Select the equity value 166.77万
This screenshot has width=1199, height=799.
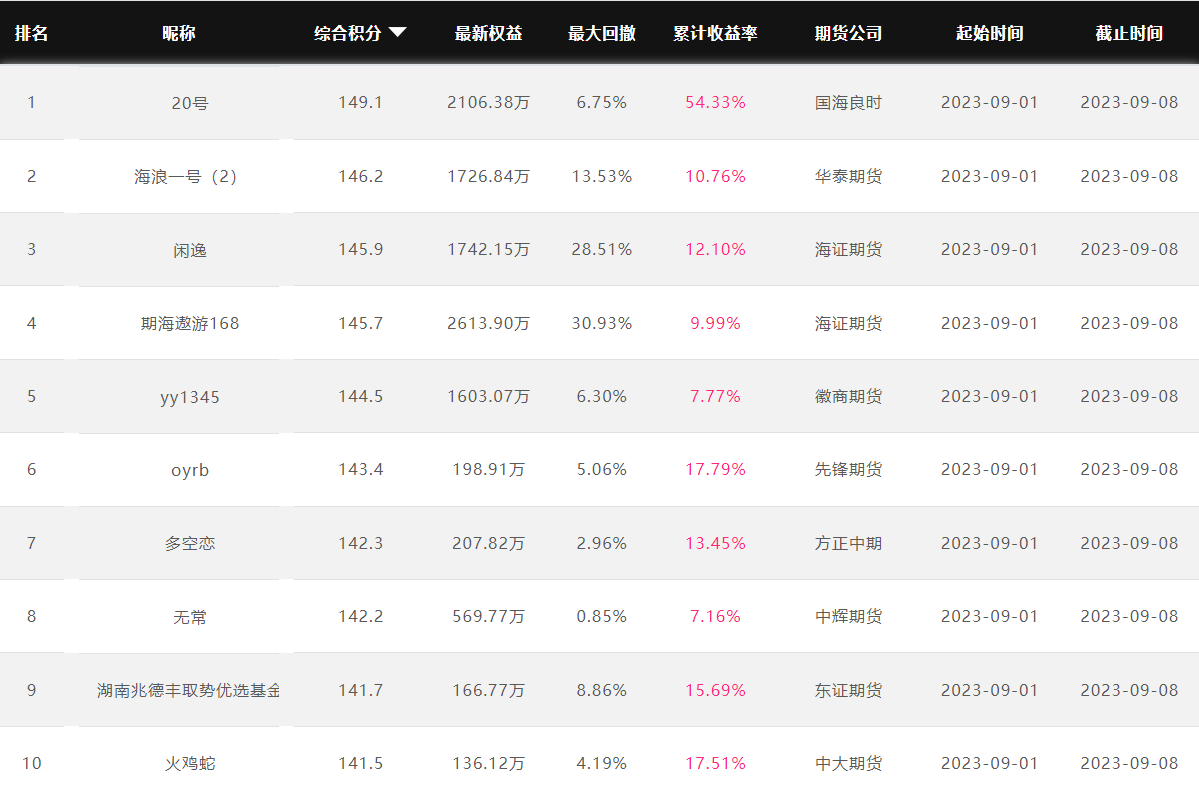(489, 690)
